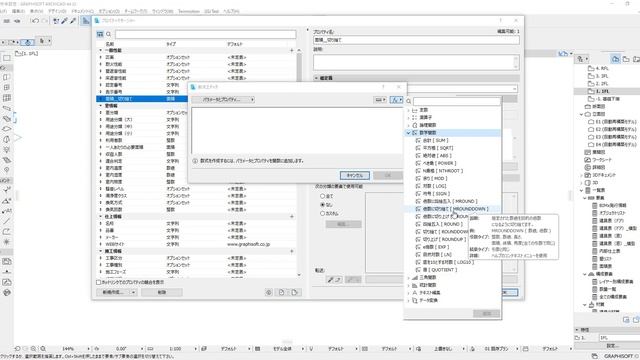Open the ヘルプ menu
The image size is (640, 360).
coord(231,11)
